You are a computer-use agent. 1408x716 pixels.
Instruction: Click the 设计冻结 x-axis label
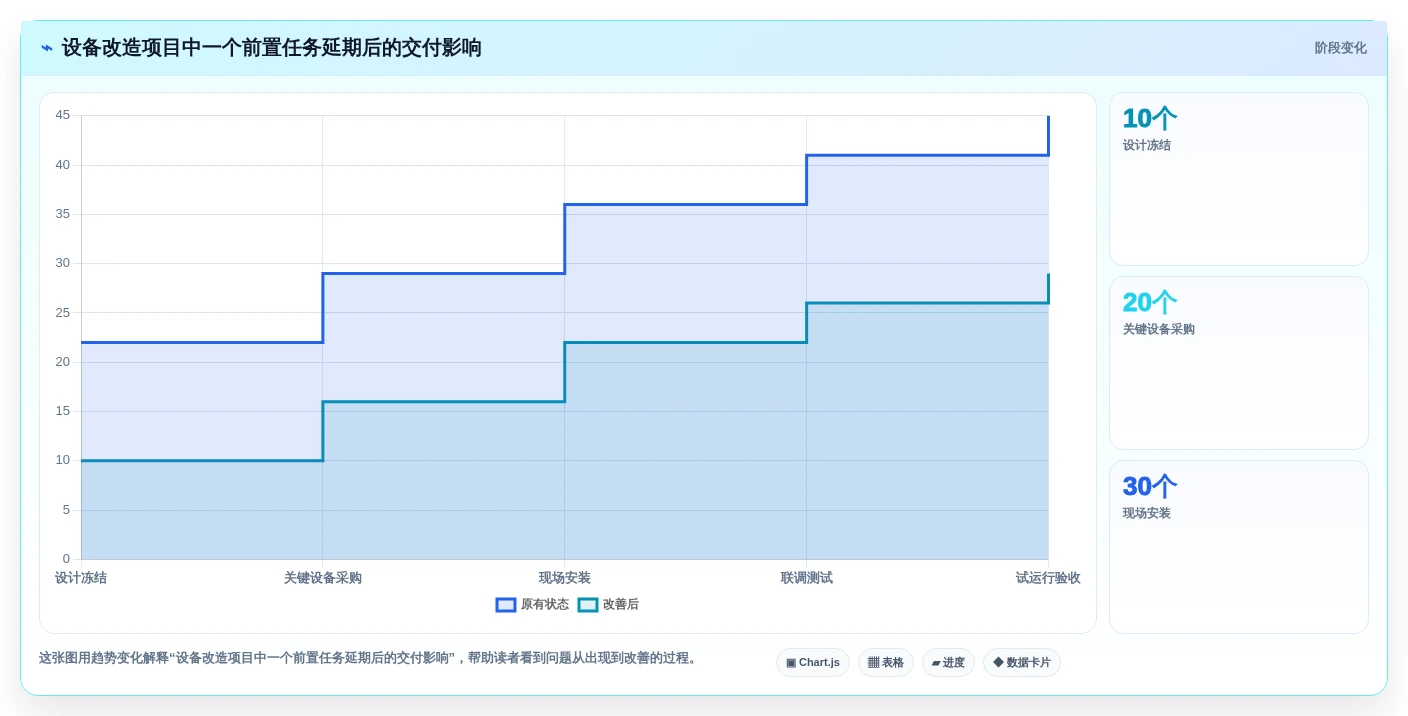(81, 578)
